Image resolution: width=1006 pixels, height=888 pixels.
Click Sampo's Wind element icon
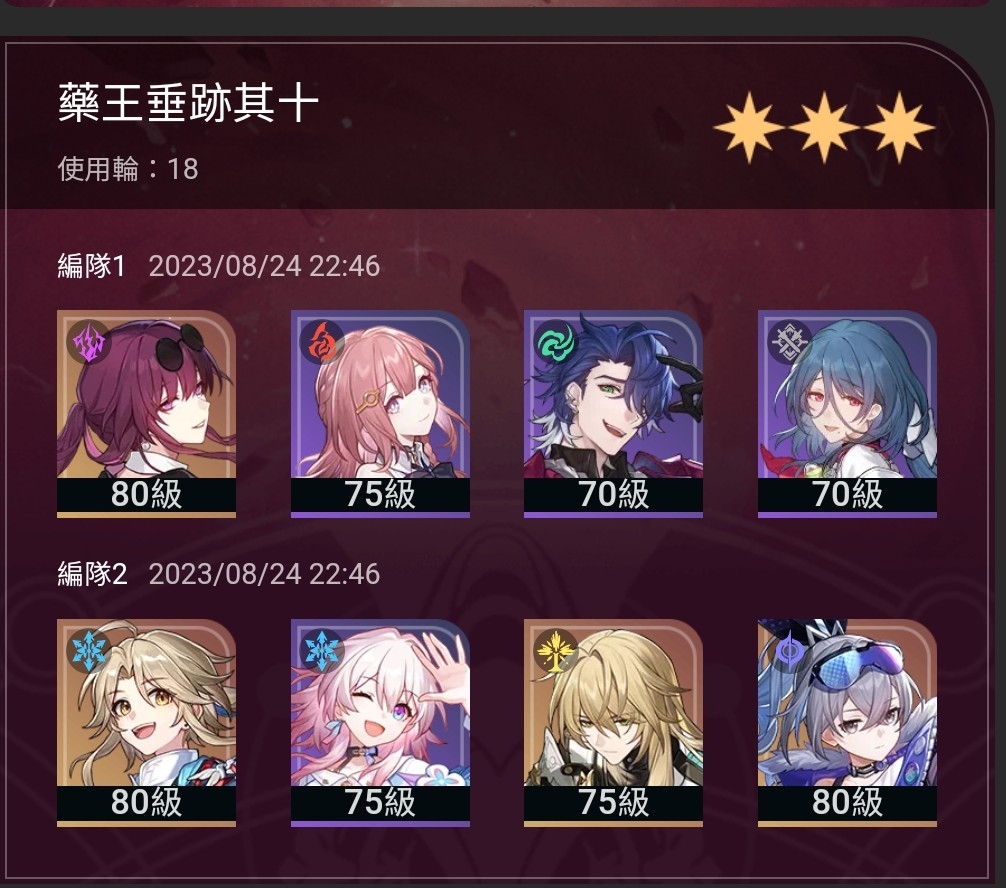556,343
